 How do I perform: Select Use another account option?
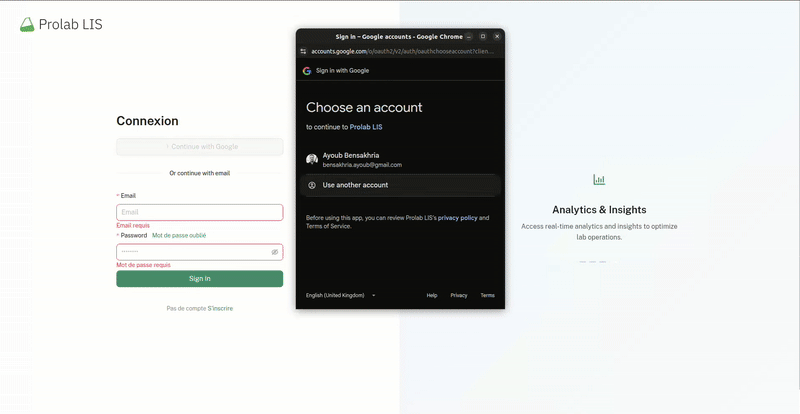click(400, 185)
